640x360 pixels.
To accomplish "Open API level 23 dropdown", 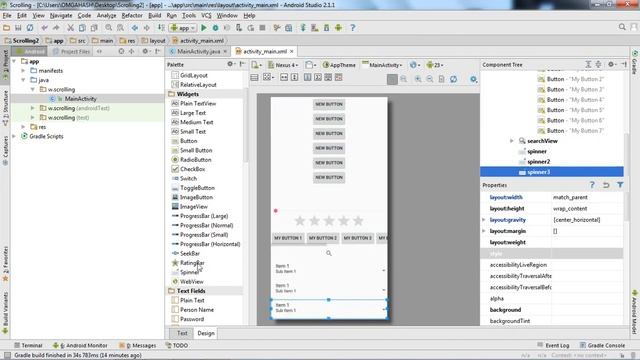I will (435, 65).
